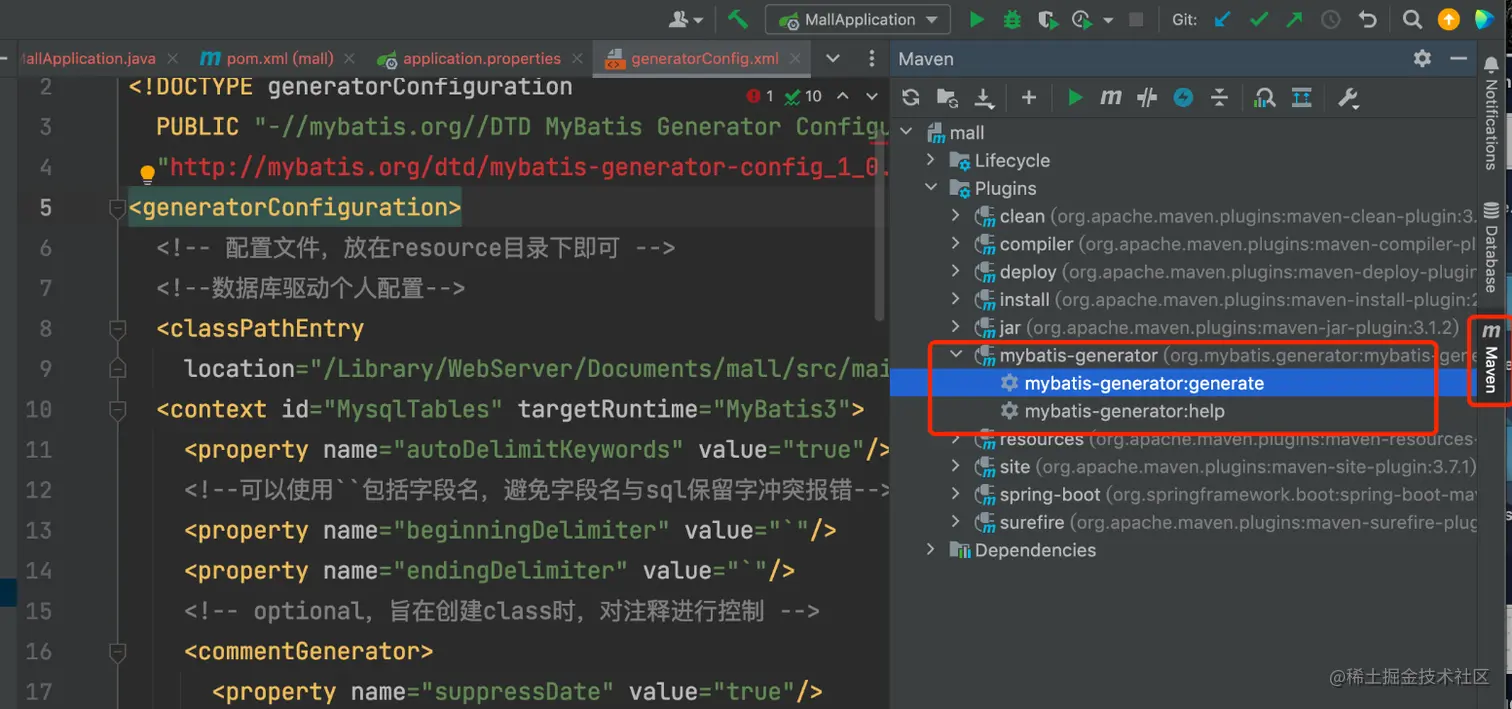Click Git Commit green checkmark
Screen dimensions: 1512x709
(1259, 19)
